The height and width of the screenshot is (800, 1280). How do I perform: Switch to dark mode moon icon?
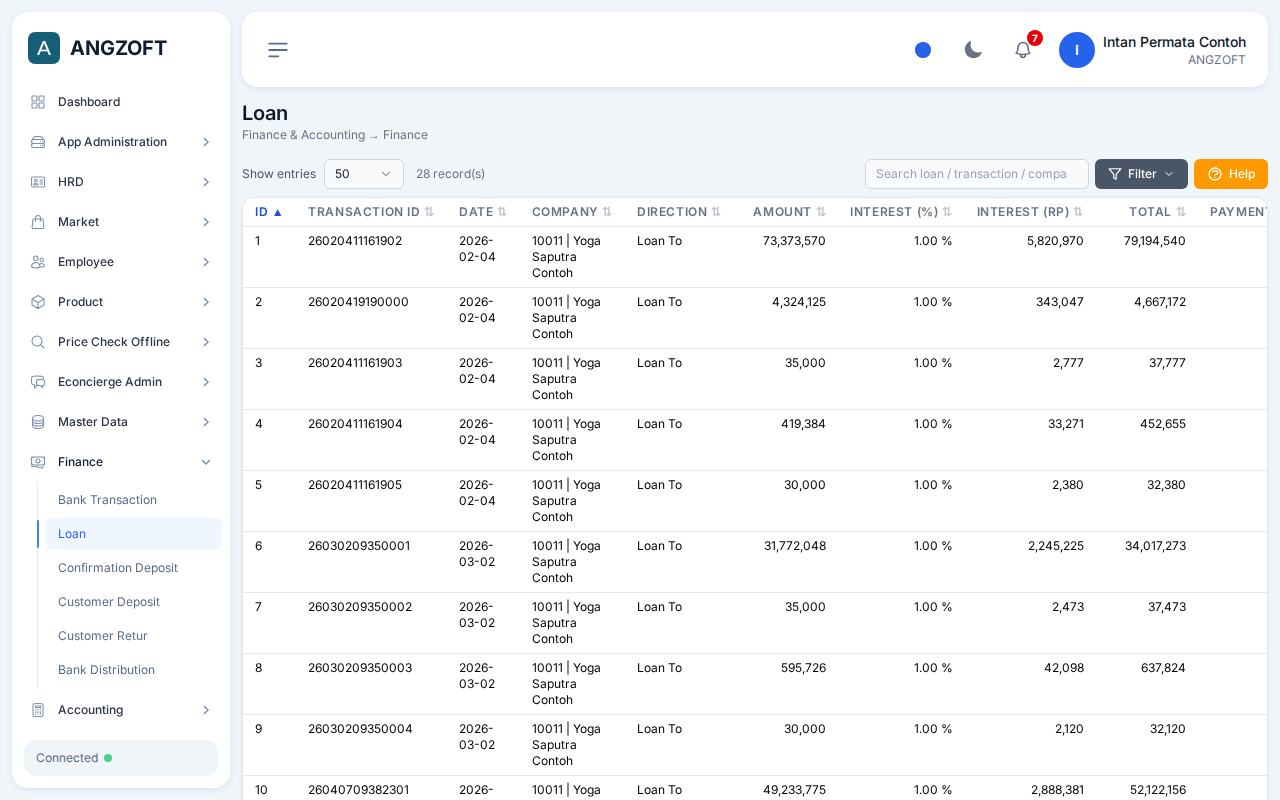973,50
